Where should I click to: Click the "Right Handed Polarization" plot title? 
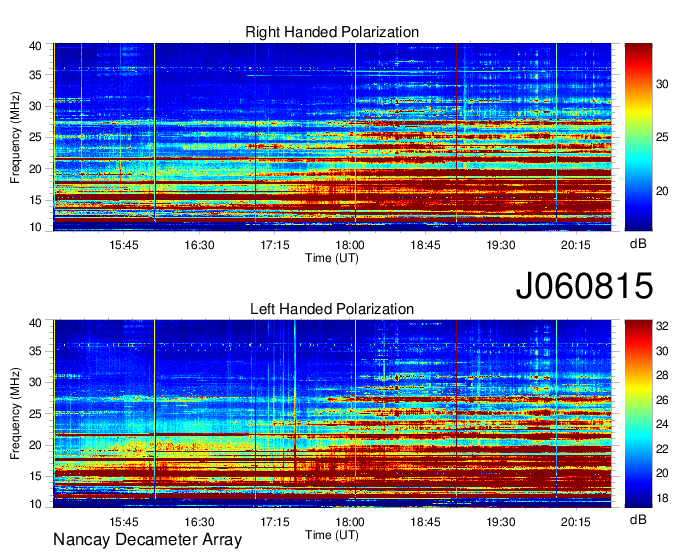click(332, 32)
